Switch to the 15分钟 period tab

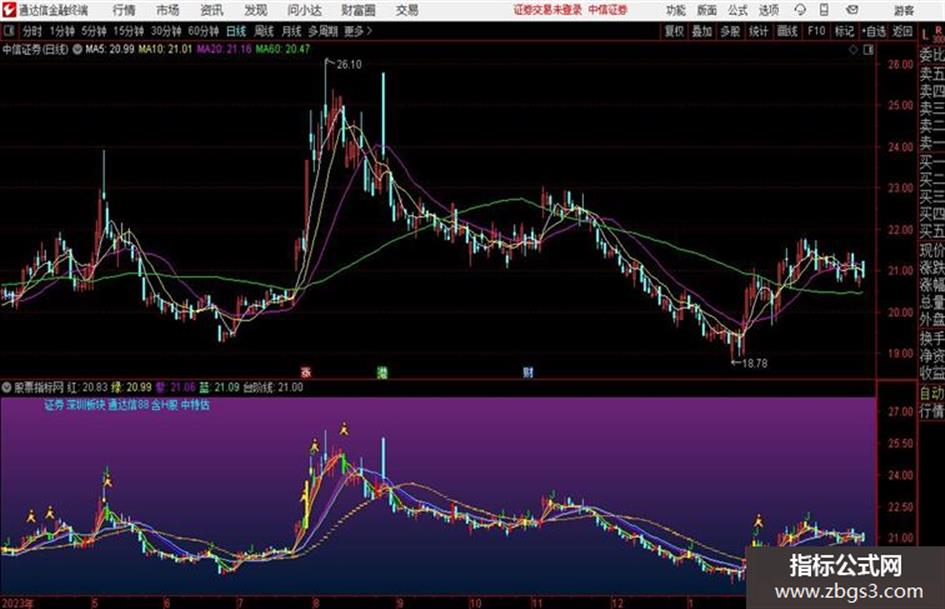tap(129, 31)
